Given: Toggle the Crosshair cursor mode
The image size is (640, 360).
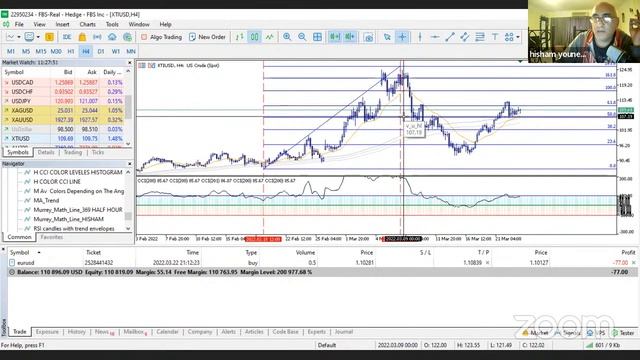Looking at the screenshot, I should [402, 37].
